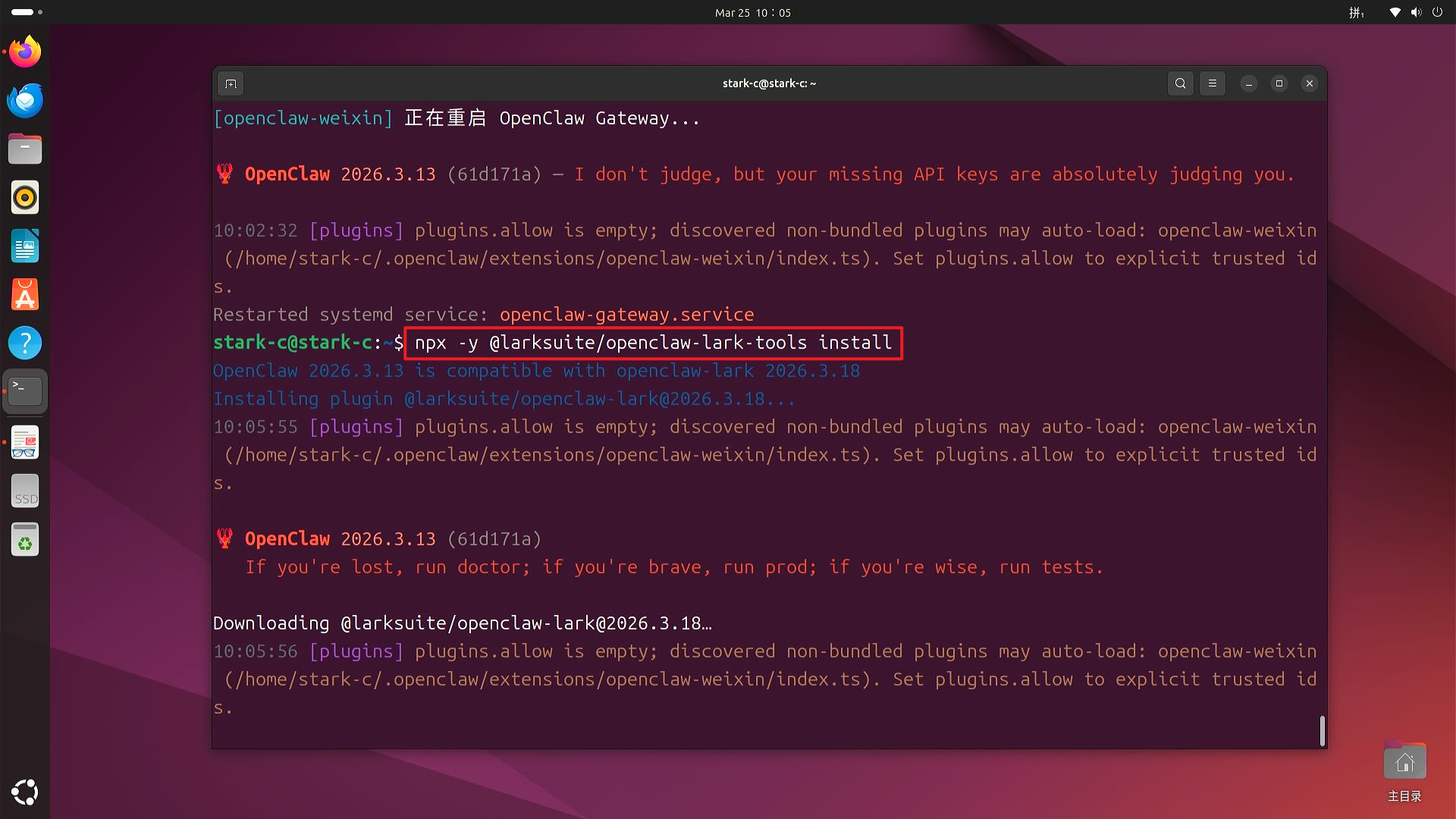Screen dimensions: 1456x819
Task: Show applications via Ubuntu logo
Action: click(x=25, y=792)
